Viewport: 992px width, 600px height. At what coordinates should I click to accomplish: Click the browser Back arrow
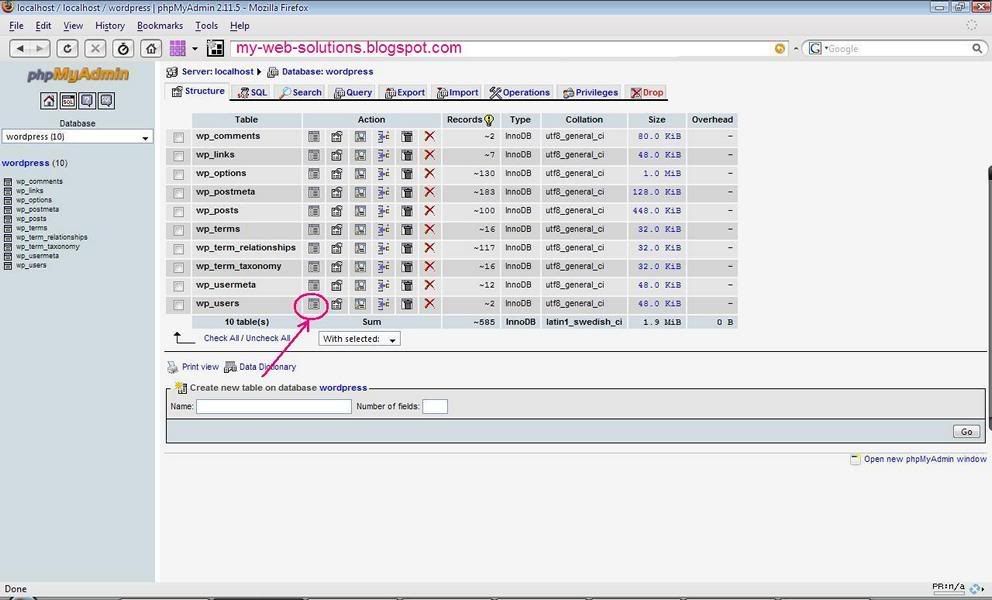[x=21, y=48]
